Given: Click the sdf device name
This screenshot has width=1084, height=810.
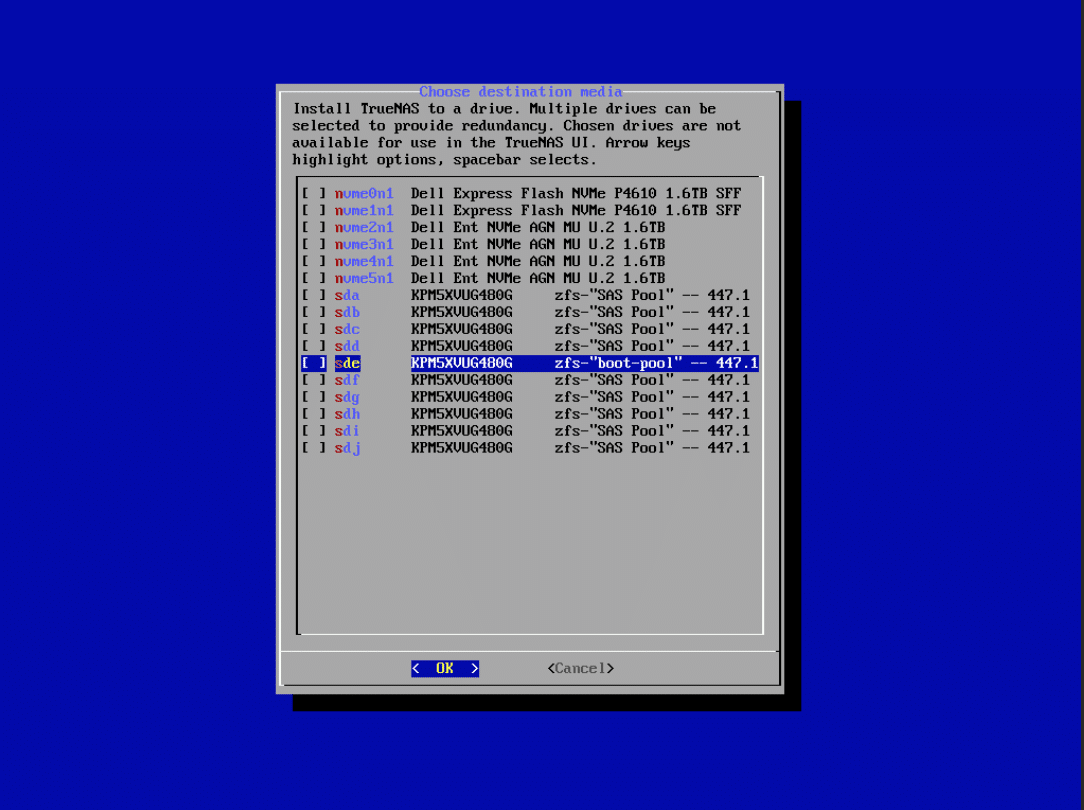Looking at the screenshot, I should click(347, 379).
